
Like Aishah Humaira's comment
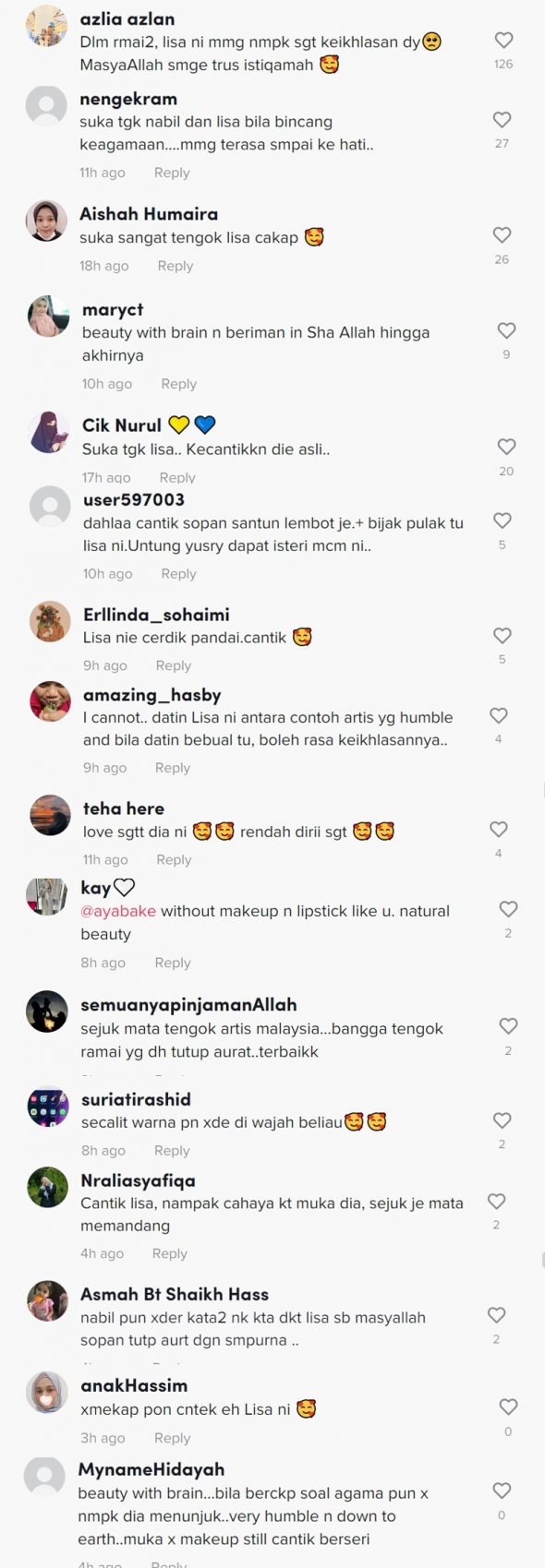[503, 235]
